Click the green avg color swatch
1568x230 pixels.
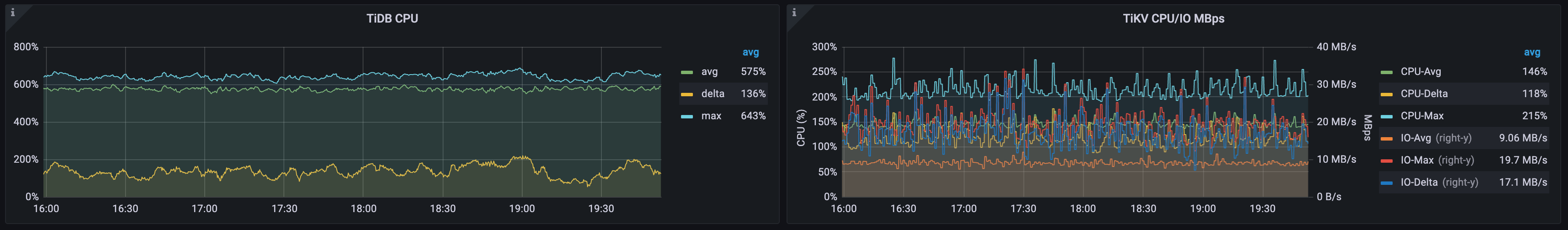[687, 72]
